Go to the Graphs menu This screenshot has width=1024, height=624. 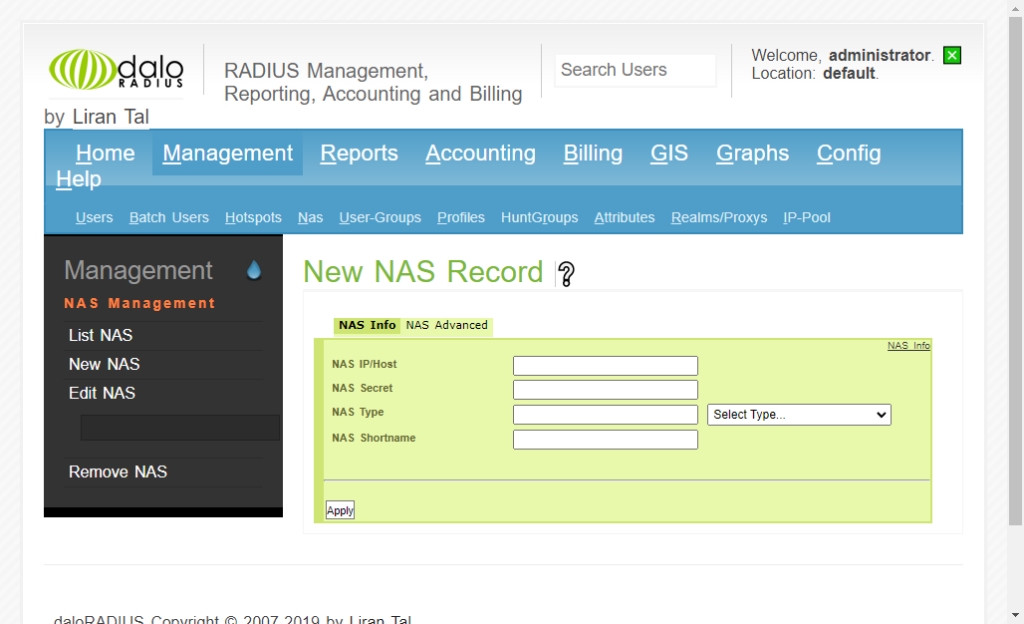(752, 153)
